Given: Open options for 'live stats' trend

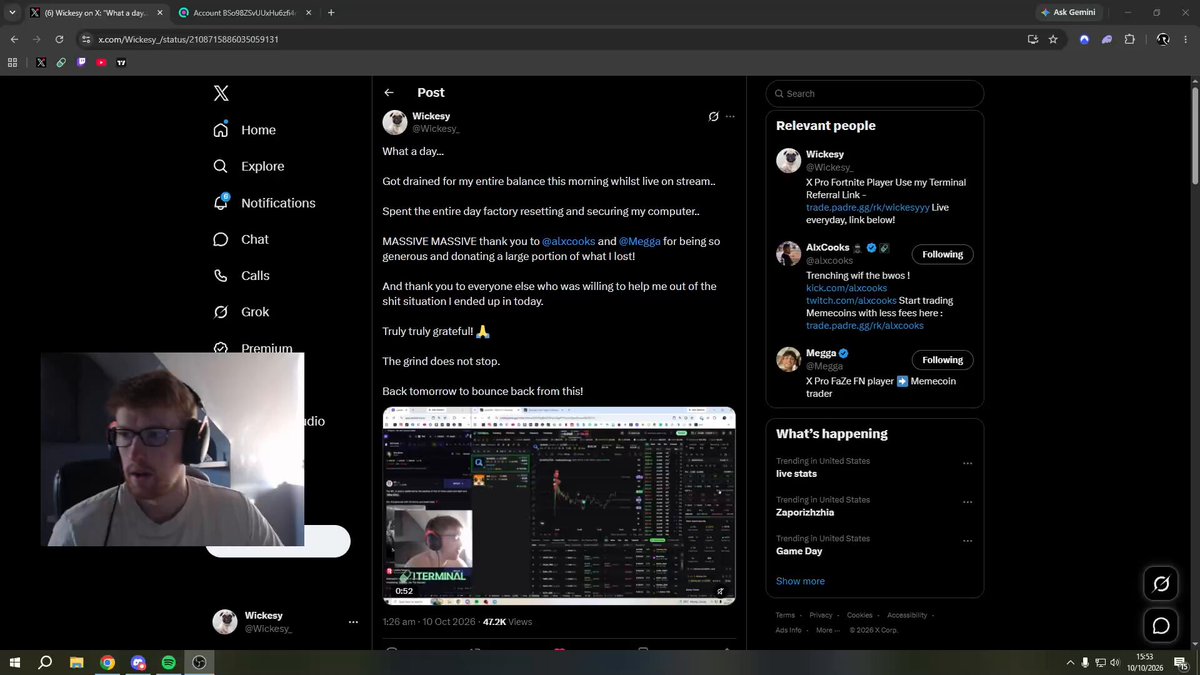Looking at the screenshot, I should [x=967, y=464].
